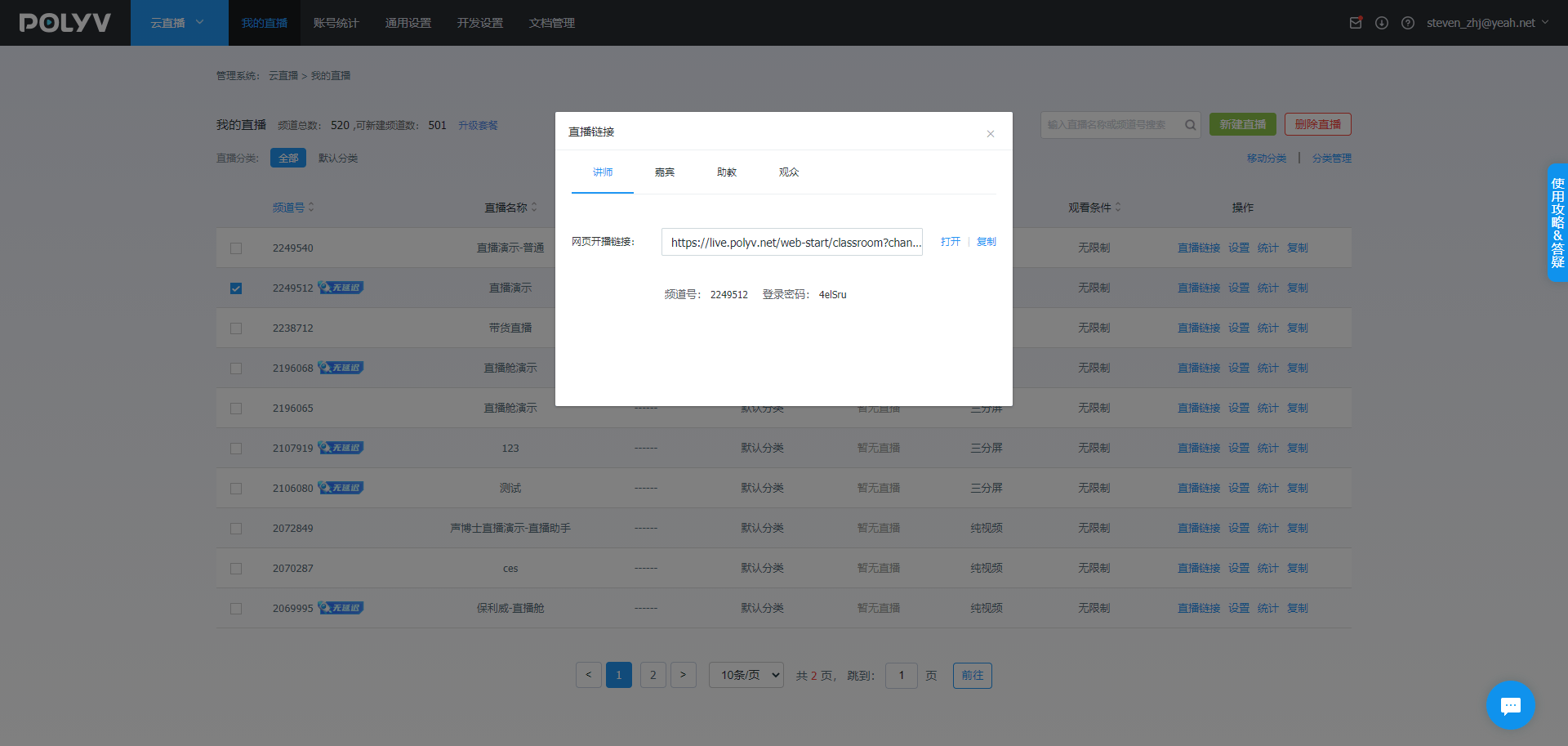The height and width of the screenshot is (746, 1568).
Task: Click the search magnifier icon
Action: 1190,125
